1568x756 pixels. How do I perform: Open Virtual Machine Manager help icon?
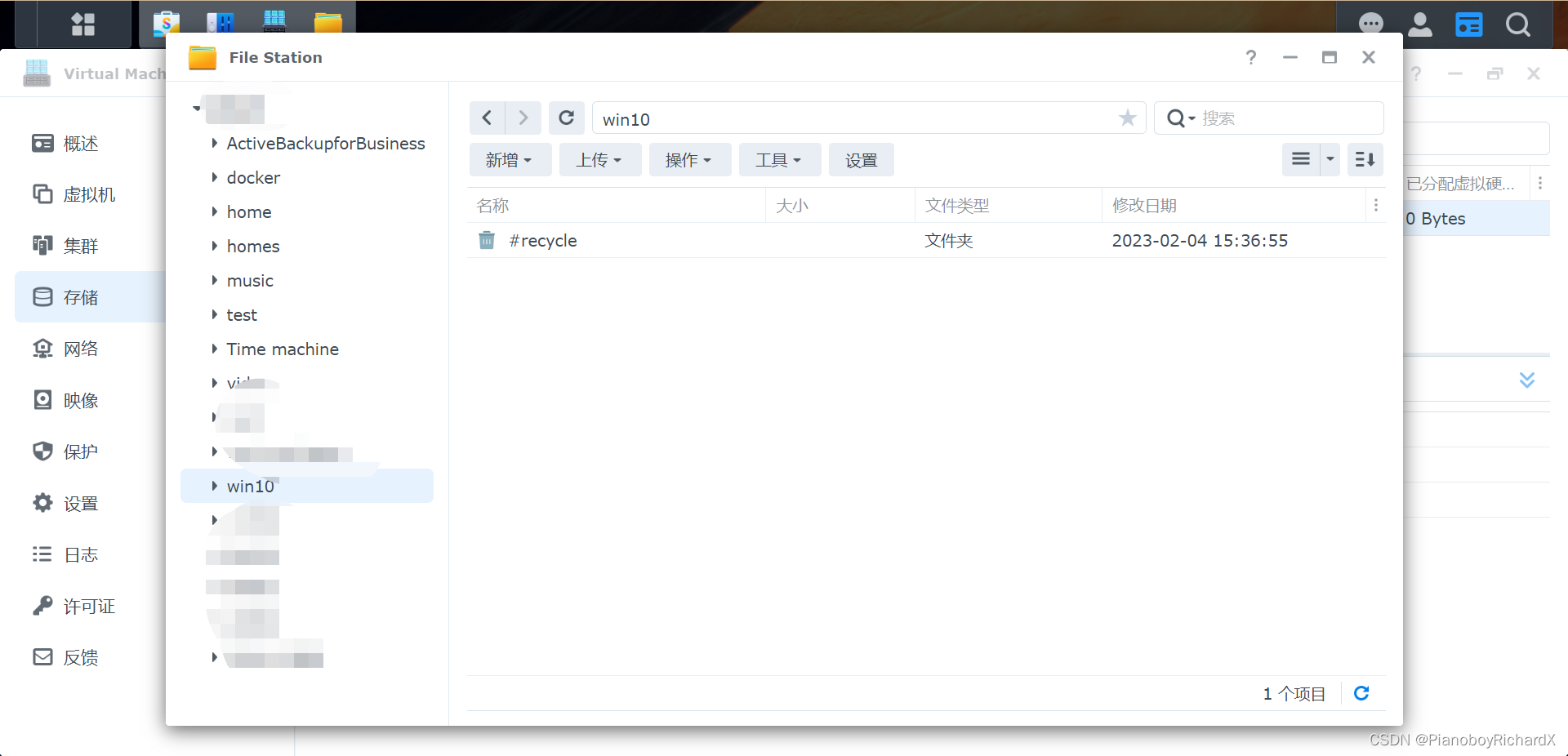coord(1416,73)
